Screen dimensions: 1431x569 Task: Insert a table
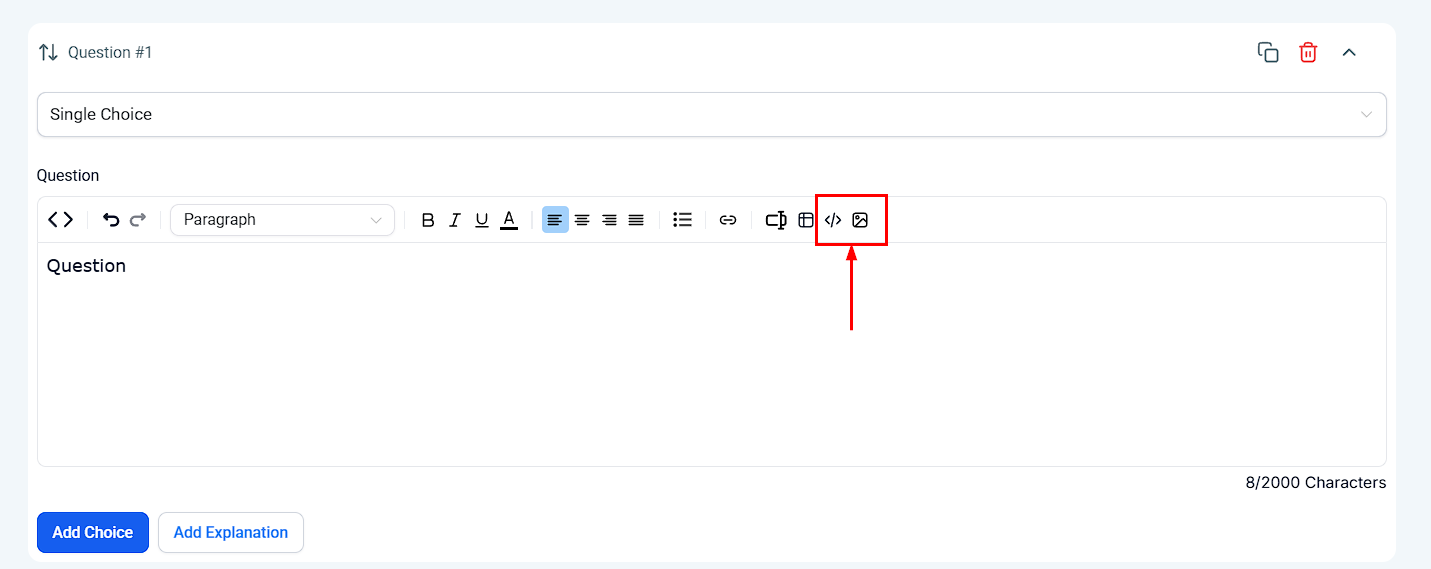(x=806, y=220)
